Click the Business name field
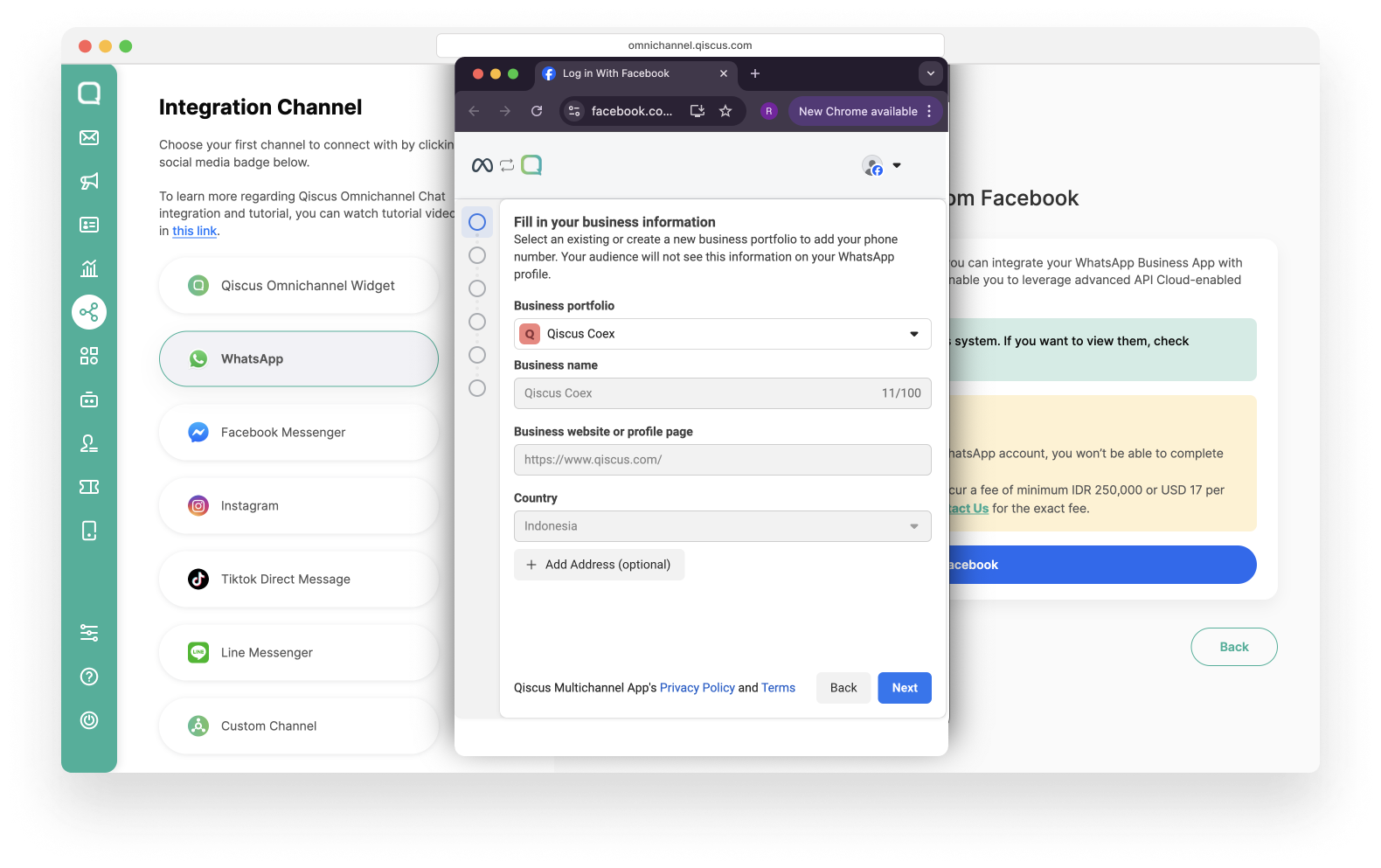Screen dimensions: 1381x868 [723, 393]
